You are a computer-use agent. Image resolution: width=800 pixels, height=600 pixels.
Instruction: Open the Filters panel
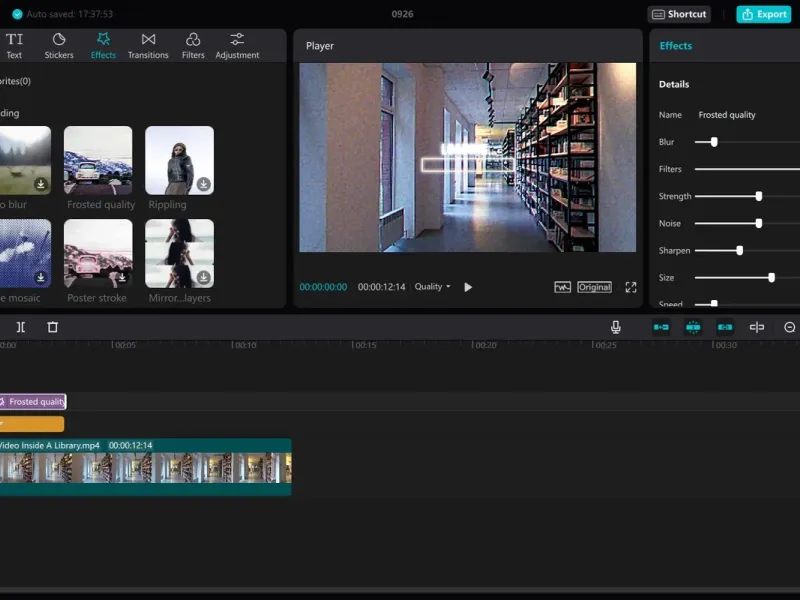[x=193, y=45]
